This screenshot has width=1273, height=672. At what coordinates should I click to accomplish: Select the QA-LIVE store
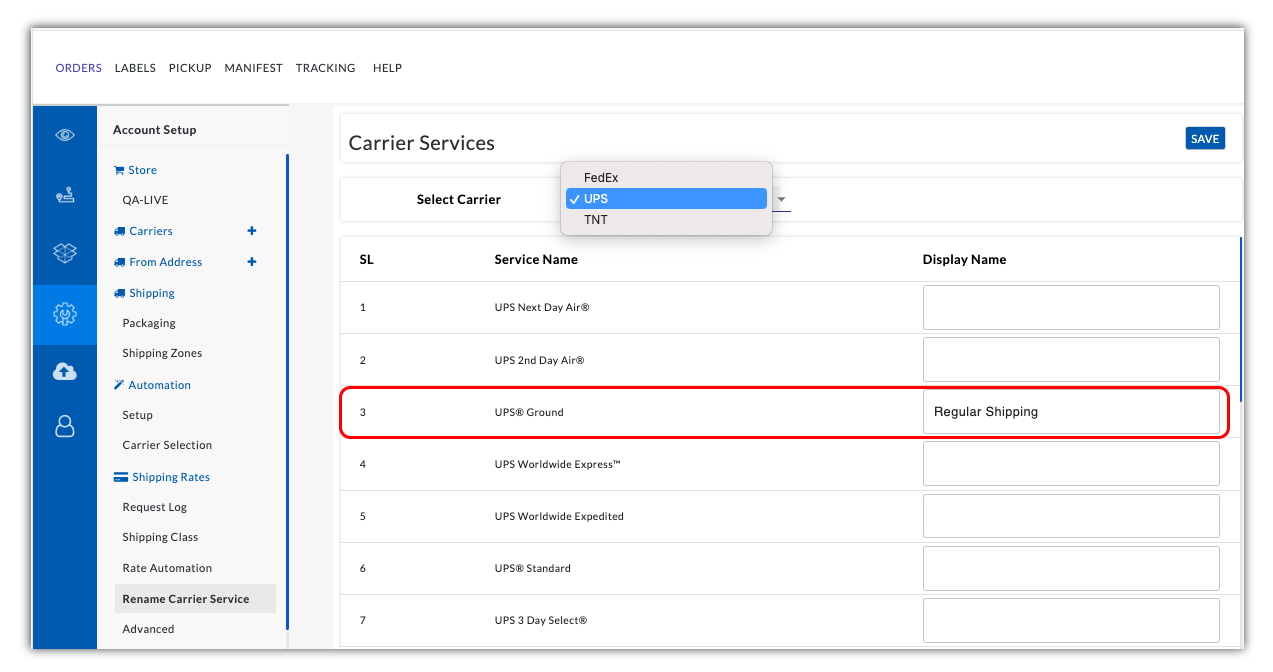145,200
